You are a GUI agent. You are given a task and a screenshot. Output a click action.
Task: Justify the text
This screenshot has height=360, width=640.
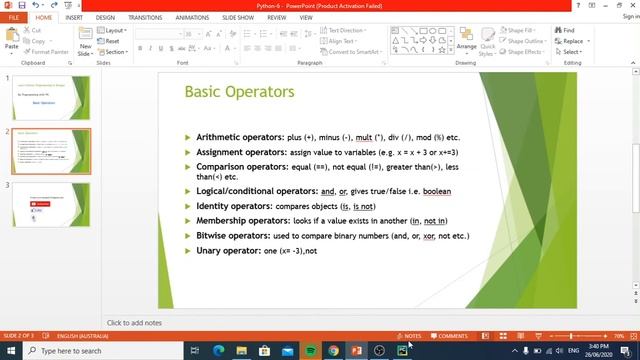click(278, 49)
